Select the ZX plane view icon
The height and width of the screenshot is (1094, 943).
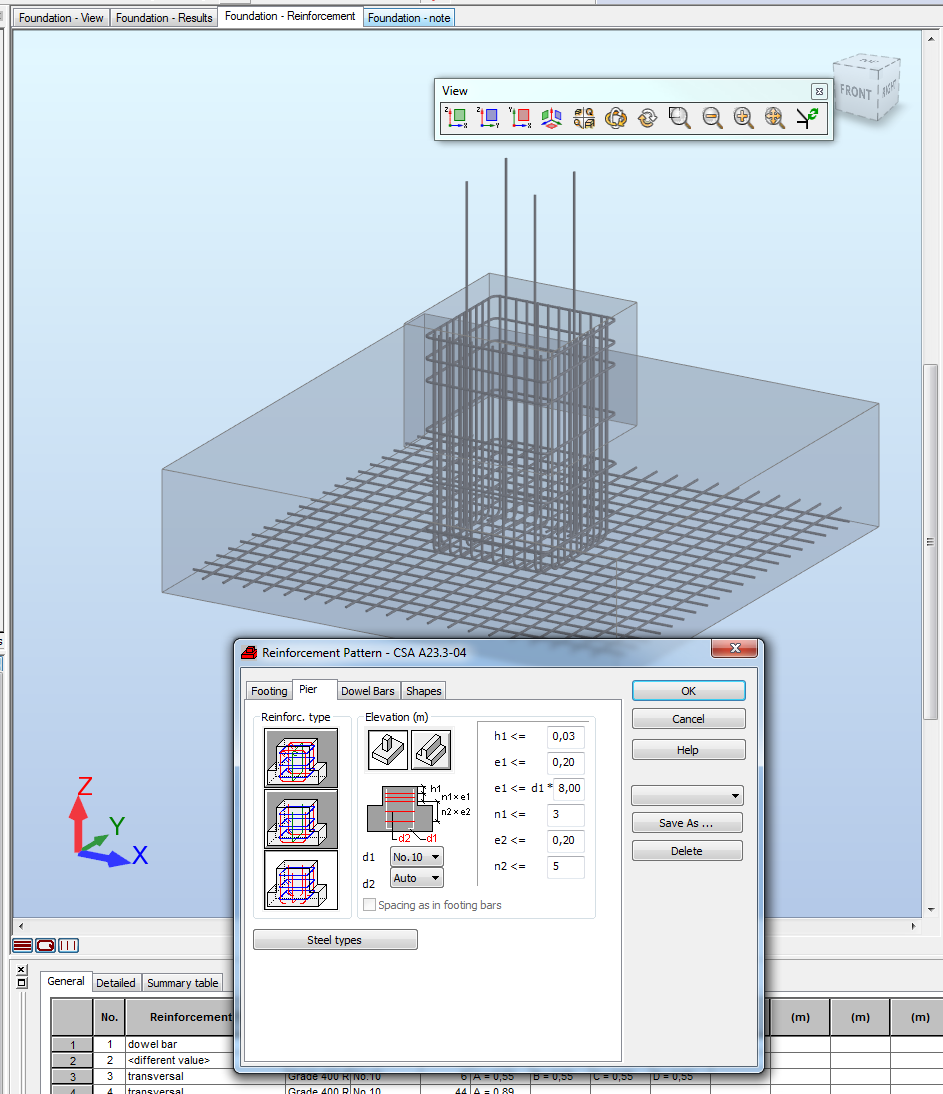(x=456, y=118)
